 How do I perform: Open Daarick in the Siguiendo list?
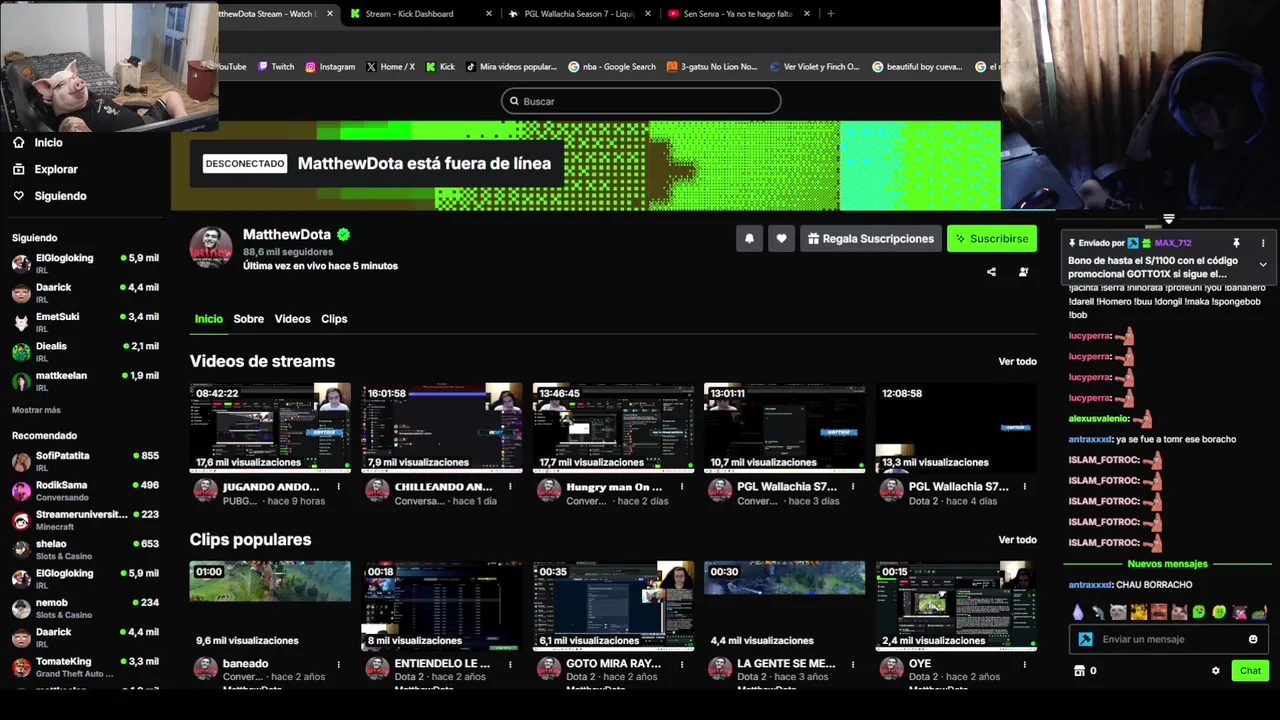(x=85, y=292)
